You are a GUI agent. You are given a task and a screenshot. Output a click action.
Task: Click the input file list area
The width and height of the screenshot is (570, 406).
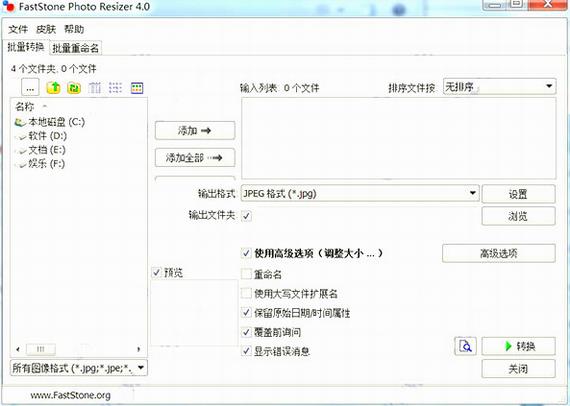click(x=399, y=138)
